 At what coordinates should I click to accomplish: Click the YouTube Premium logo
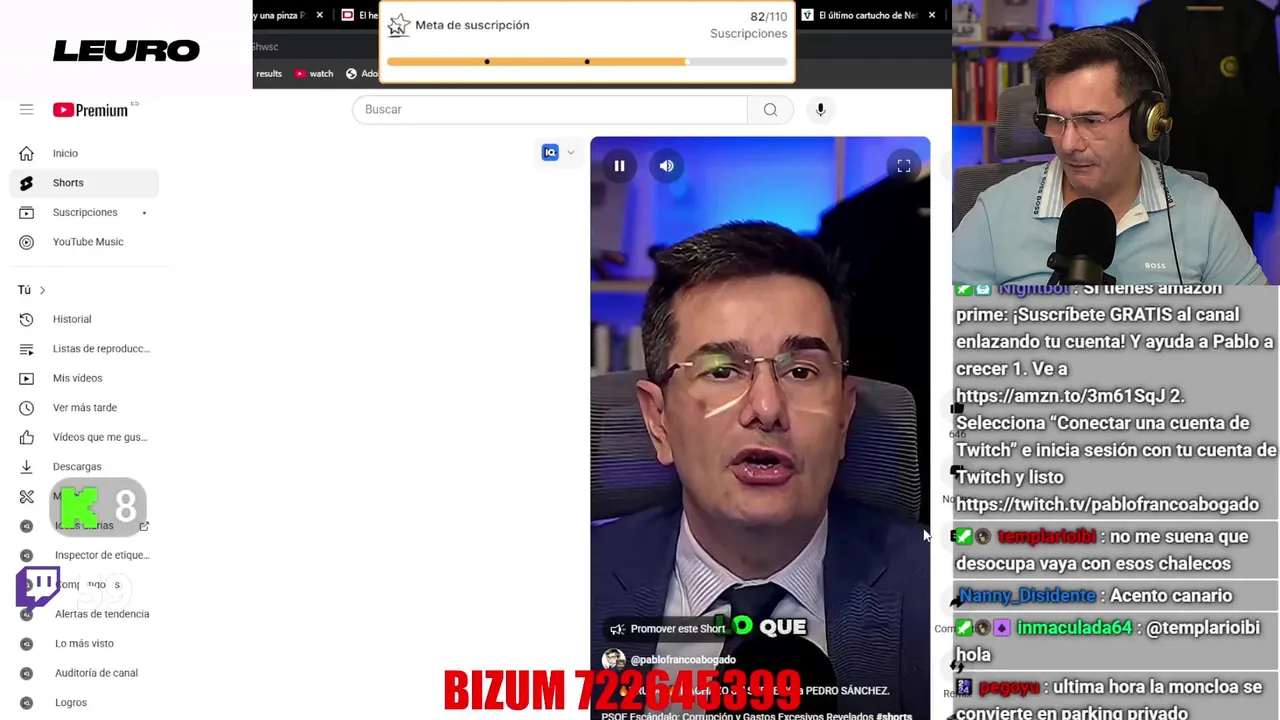(91, 110)
